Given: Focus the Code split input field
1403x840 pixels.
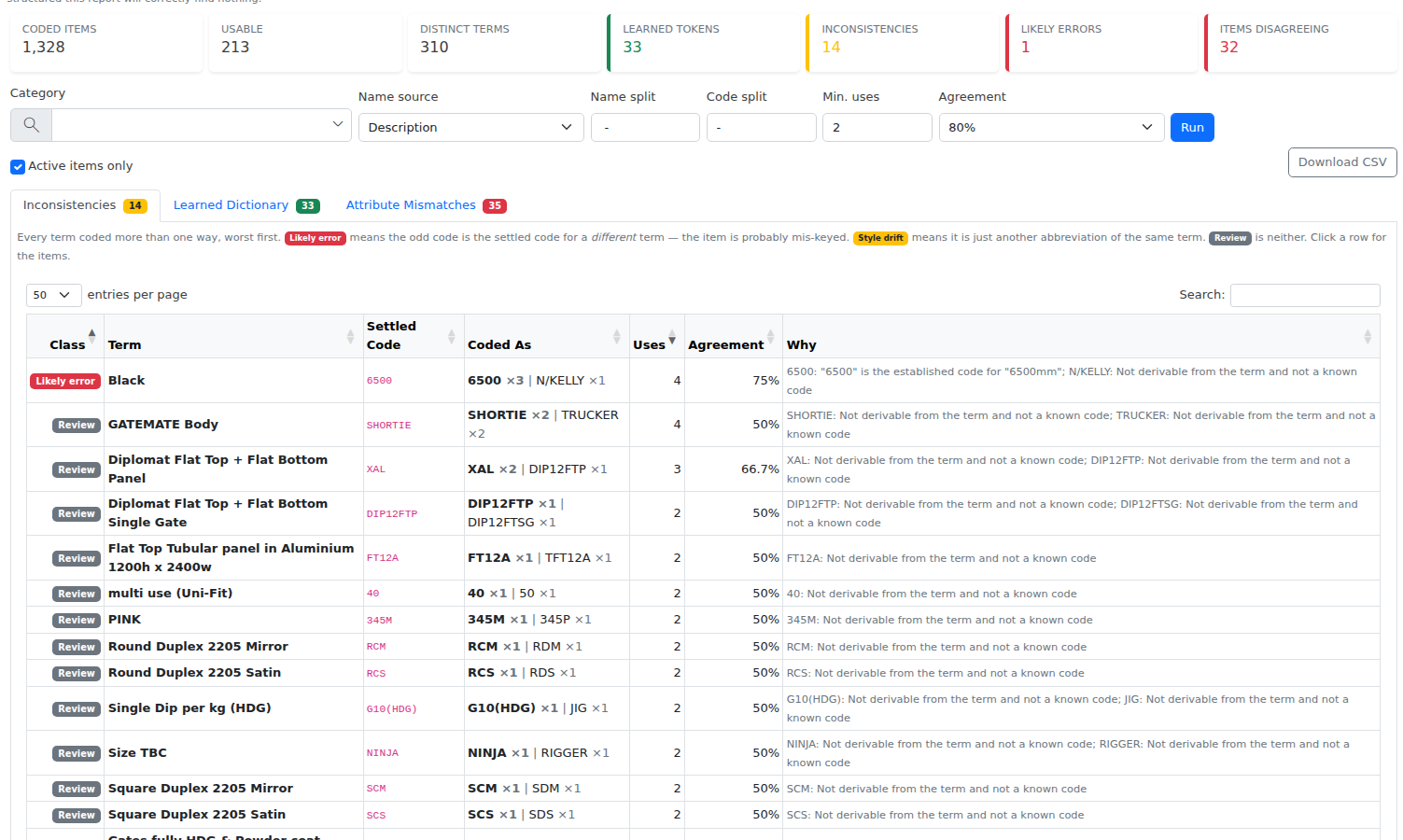Looking at the screenshot, I should (x=762, y=128).
